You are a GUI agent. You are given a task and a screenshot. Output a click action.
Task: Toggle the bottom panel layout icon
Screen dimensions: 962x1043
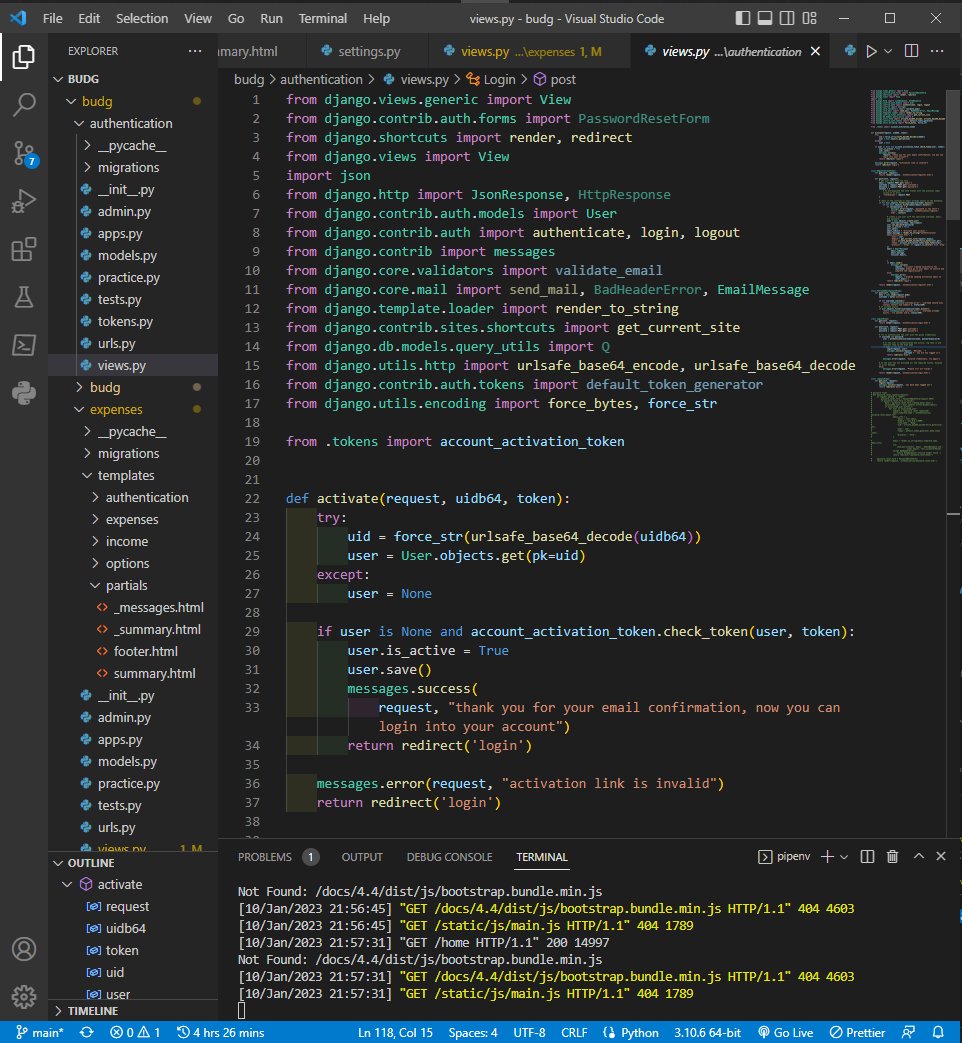[x=764, y=19]
